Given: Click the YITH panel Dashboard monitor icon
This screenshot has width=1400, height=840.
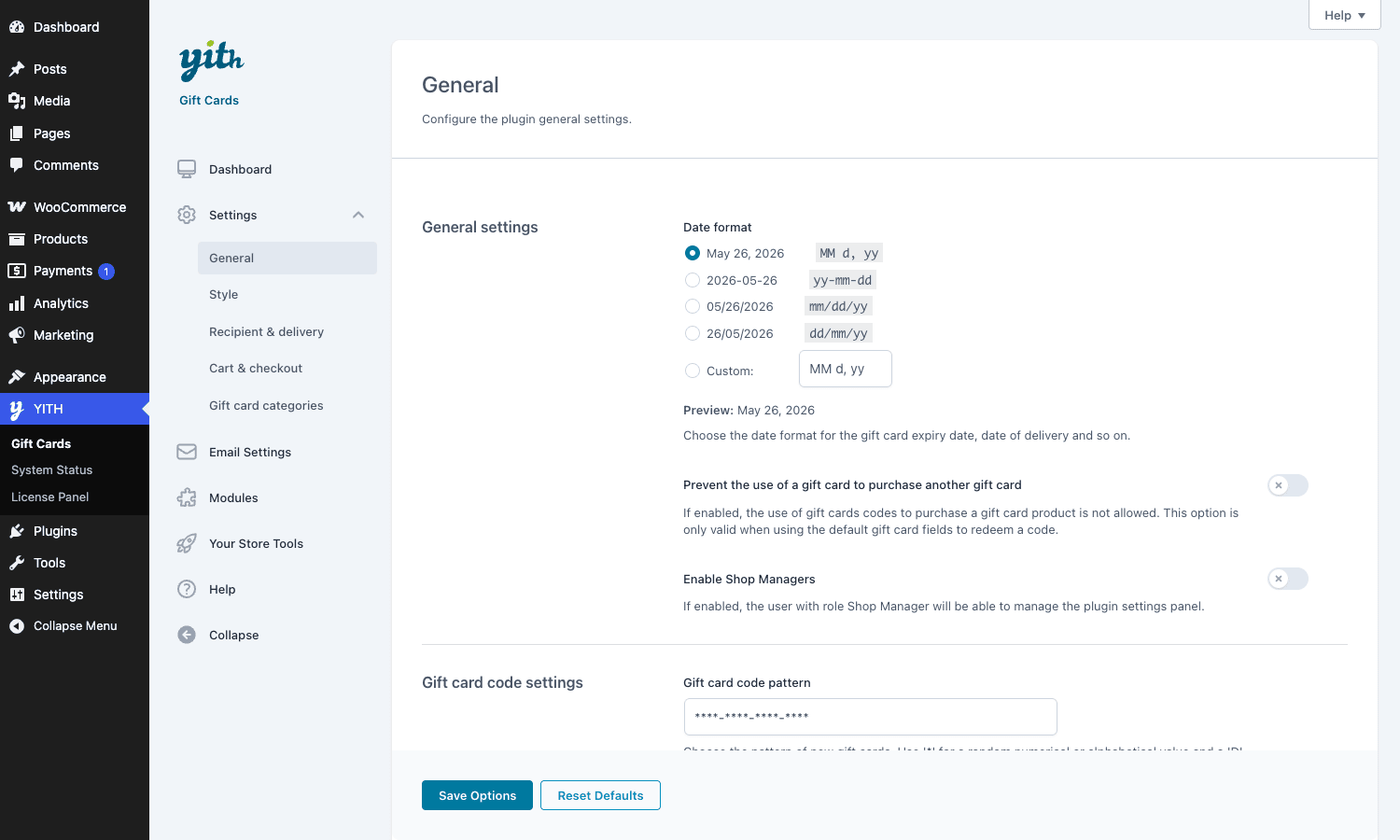Looking at the screenshot, I should (x=187, y=169).
